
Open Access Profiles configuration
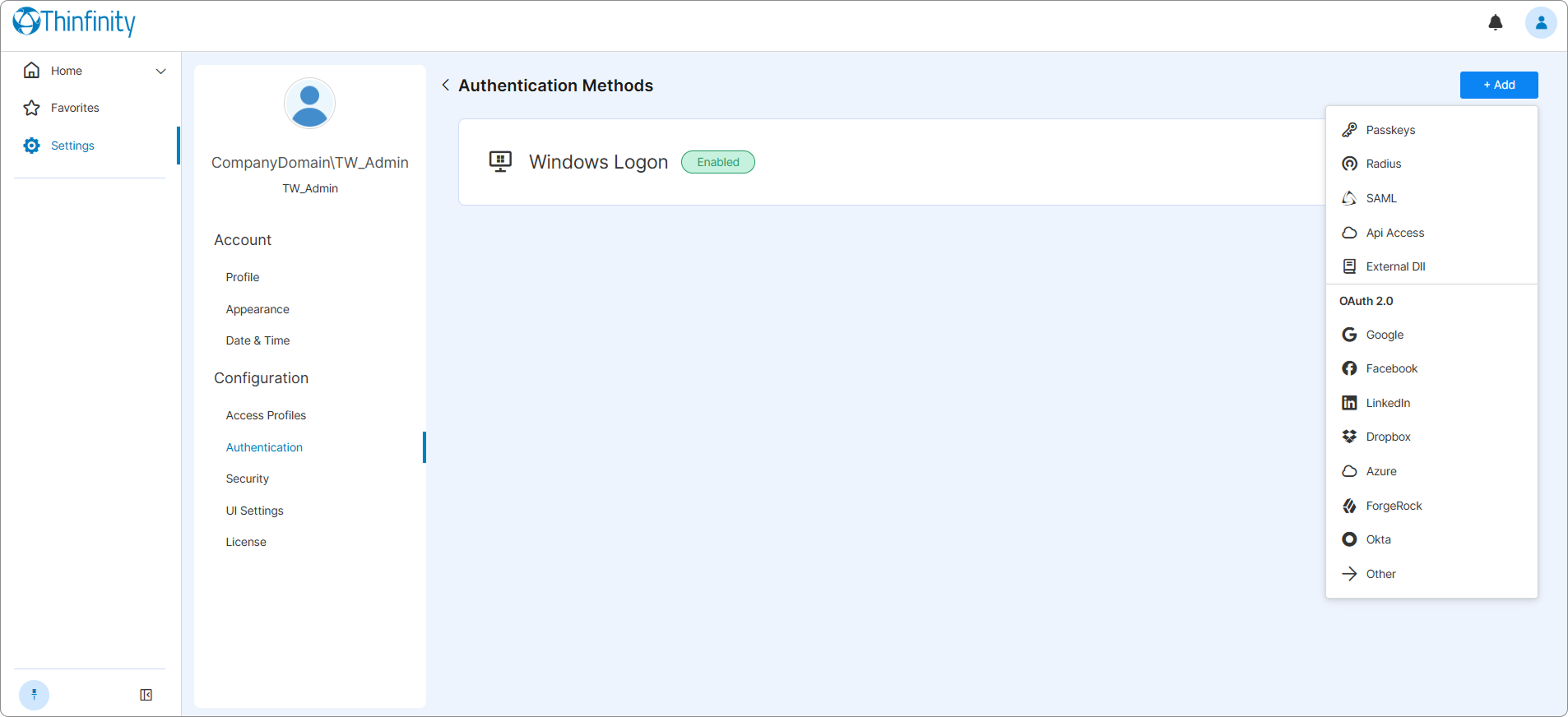266,415
